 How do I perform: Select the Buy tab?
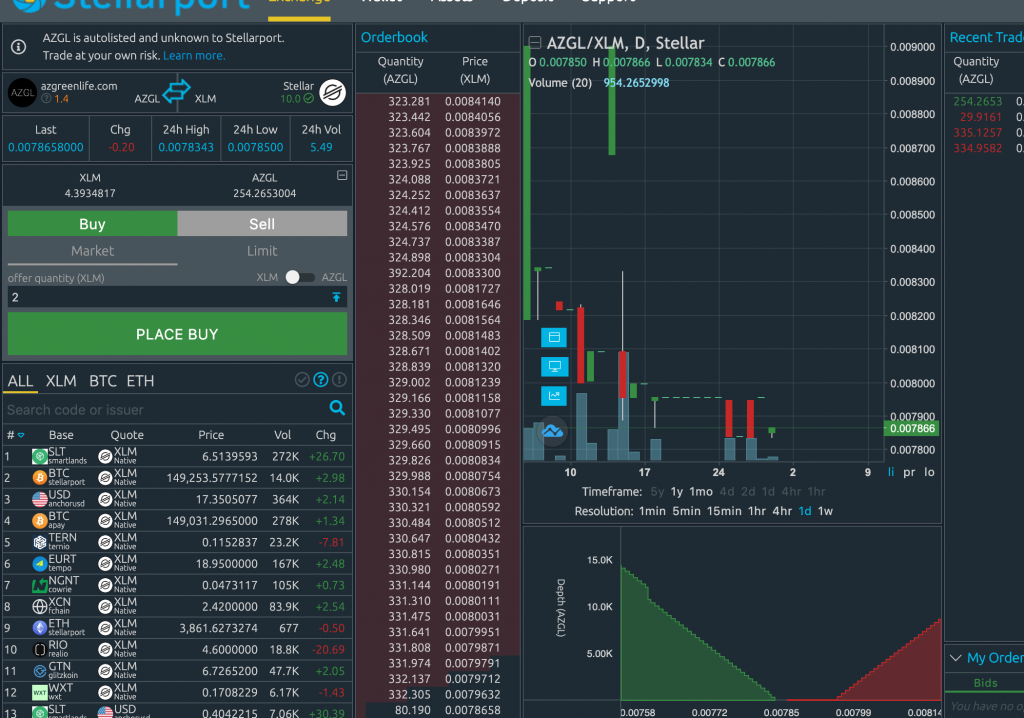point(92,223)
